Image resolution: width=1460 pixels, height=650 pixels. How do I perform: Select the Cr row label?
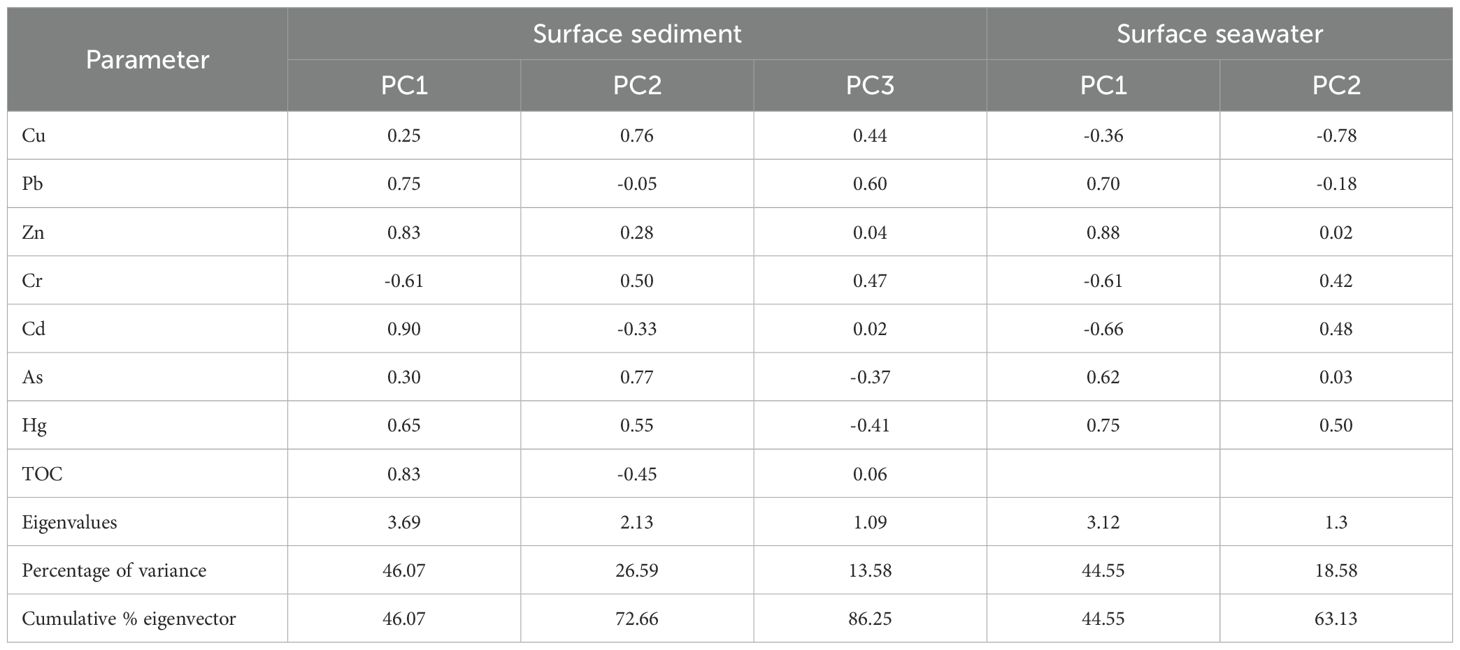pos(33,281)
